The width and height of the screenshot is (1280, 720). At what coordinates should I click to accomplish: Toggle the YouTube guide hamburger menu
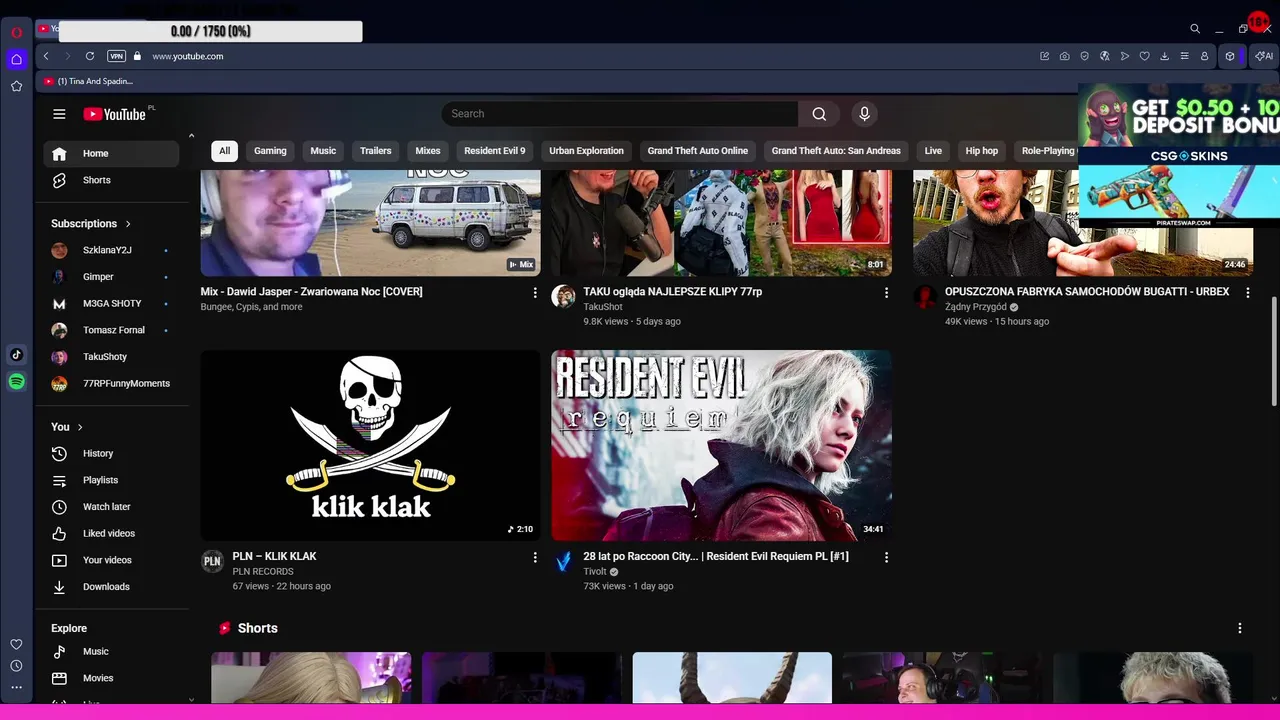coord(59,114)
